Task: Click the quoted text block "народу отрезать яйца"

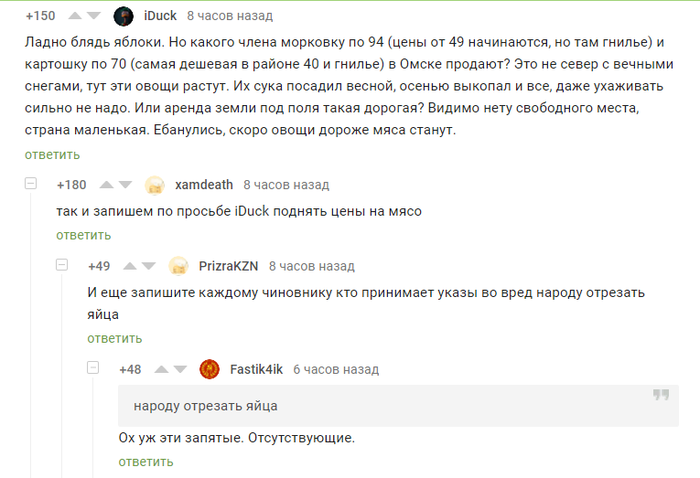Action: (x=390, y=406)
